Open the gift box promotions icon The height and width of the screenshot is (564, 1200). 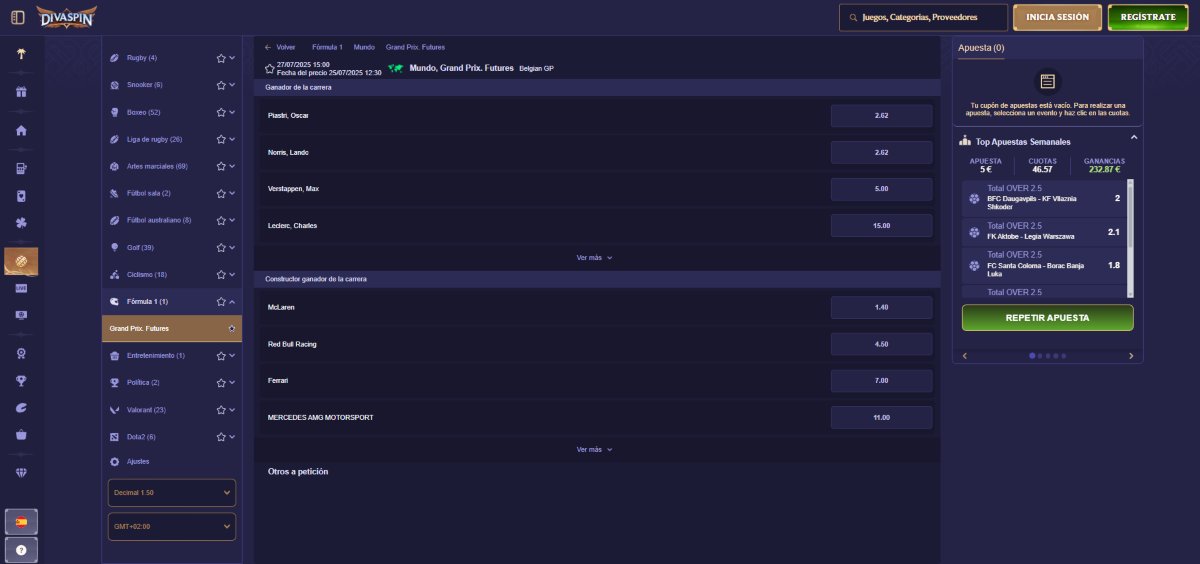click(x=21, y=93)
